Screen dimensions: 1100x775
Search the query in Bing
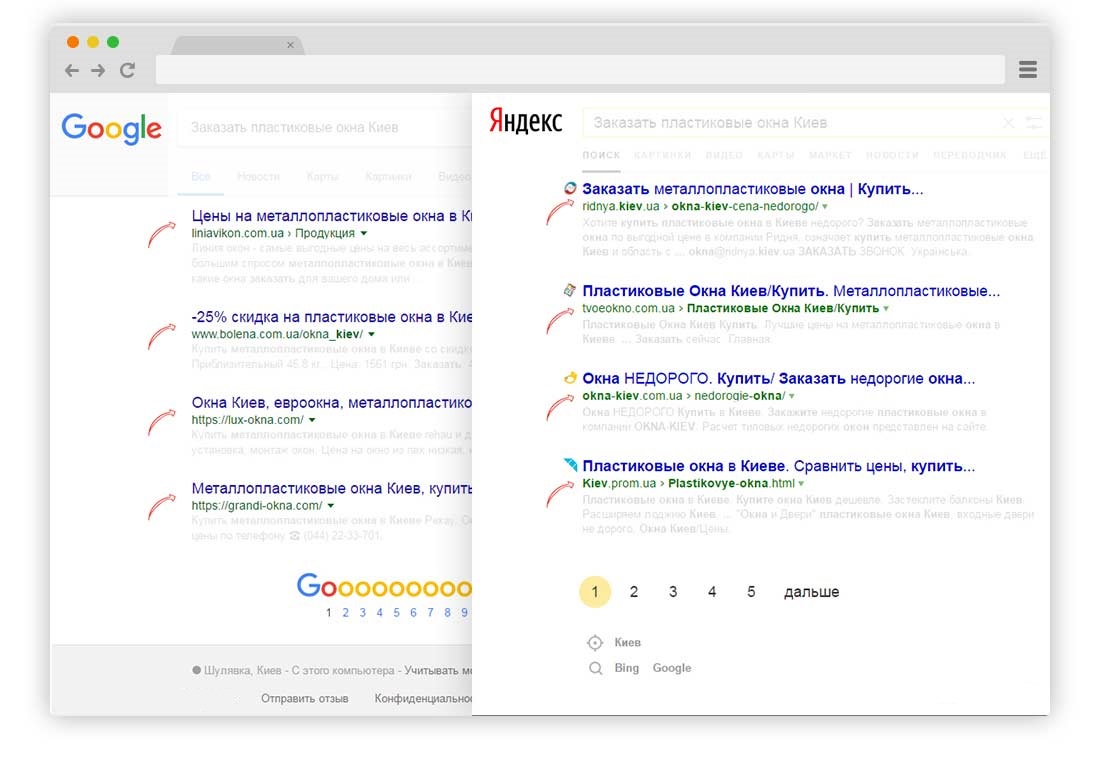[x=626, y=668]
